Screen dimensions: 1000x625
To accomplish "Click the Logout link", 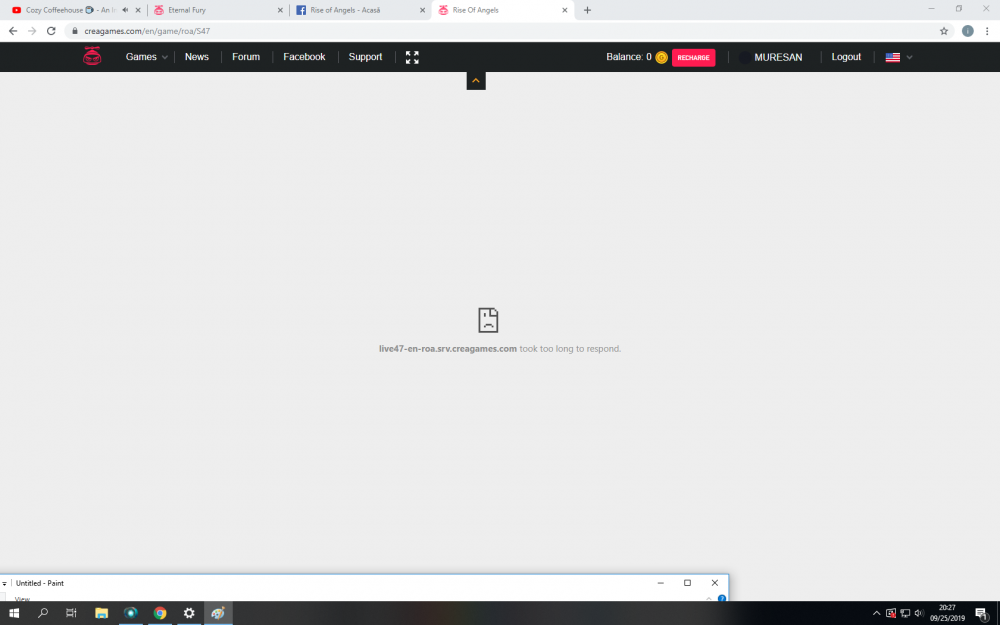I will click(x=846, y=57).
